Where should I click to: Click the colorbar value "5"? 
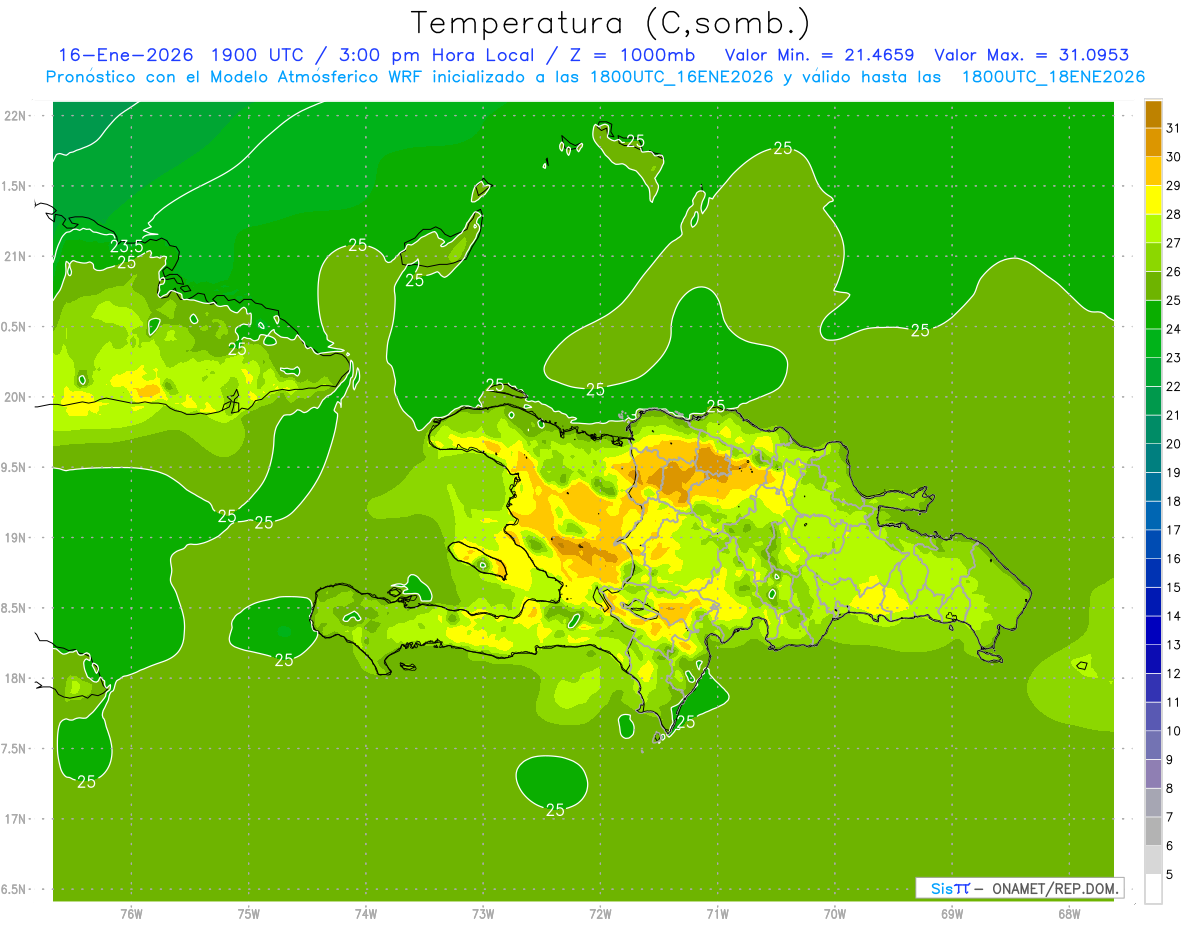pyautogui.click(x=1170, y=875)
